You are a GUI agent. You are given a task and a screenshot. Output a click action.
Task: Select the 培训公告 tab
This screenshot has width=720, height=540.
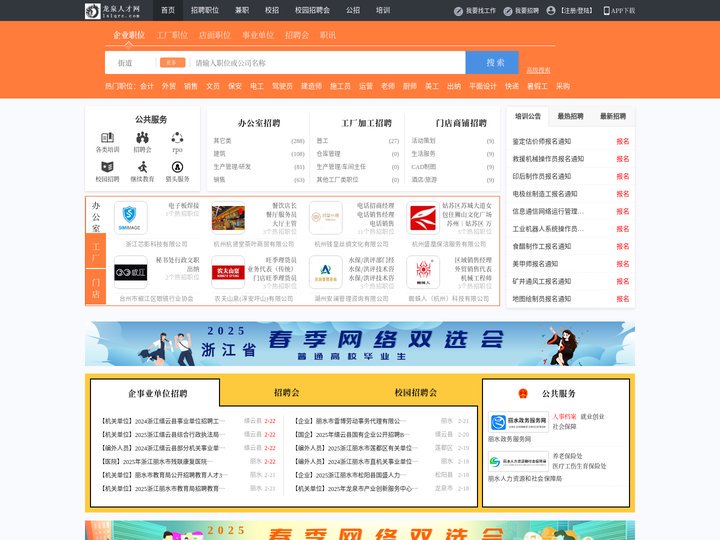(528, 116)
